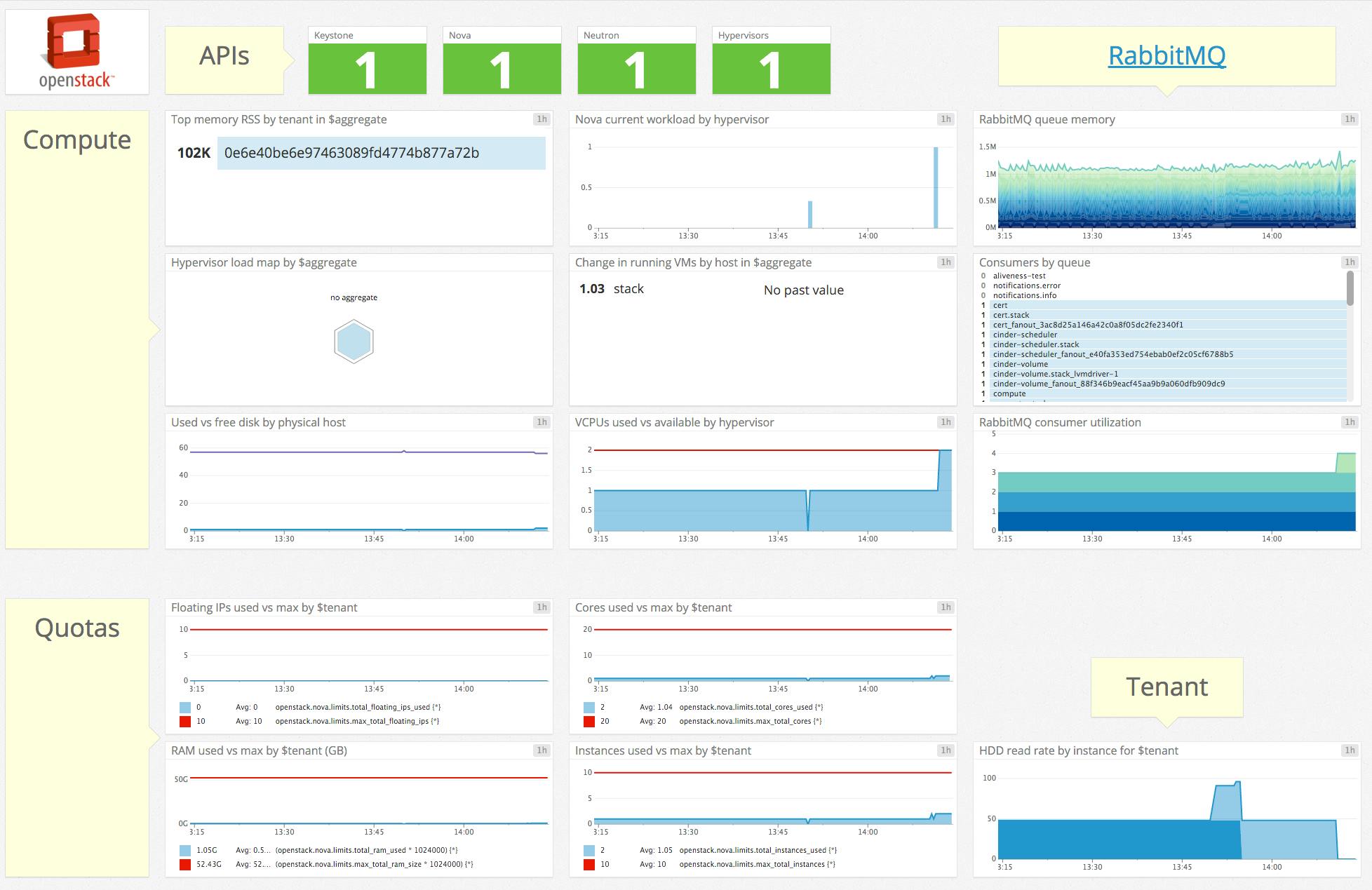Image resolution: width=1372 pixels, height=890 pixels.
Task: Select the Quotas section label
Action: pos(76,628)
